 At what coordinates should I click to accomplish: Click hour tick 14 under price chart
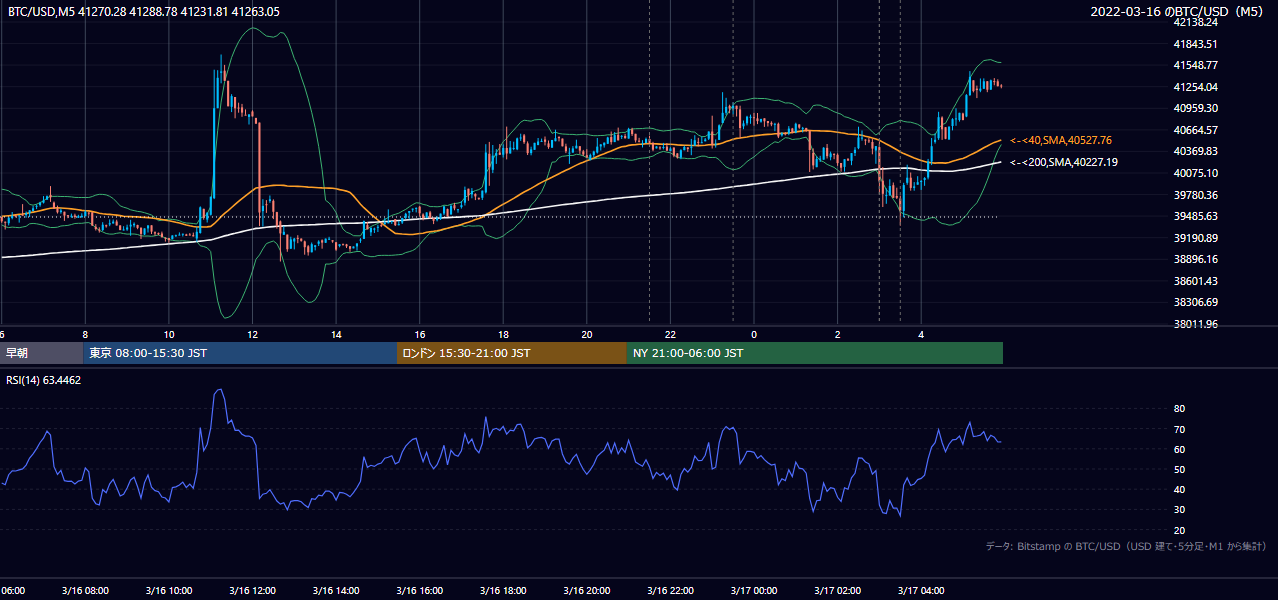point(336,334)
